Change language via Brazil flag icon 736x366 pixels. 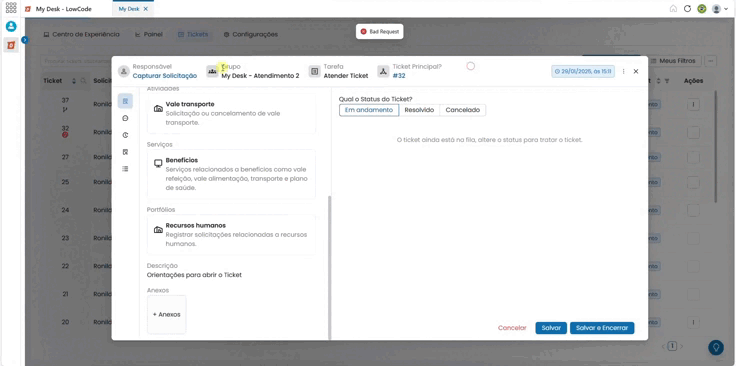702,8
